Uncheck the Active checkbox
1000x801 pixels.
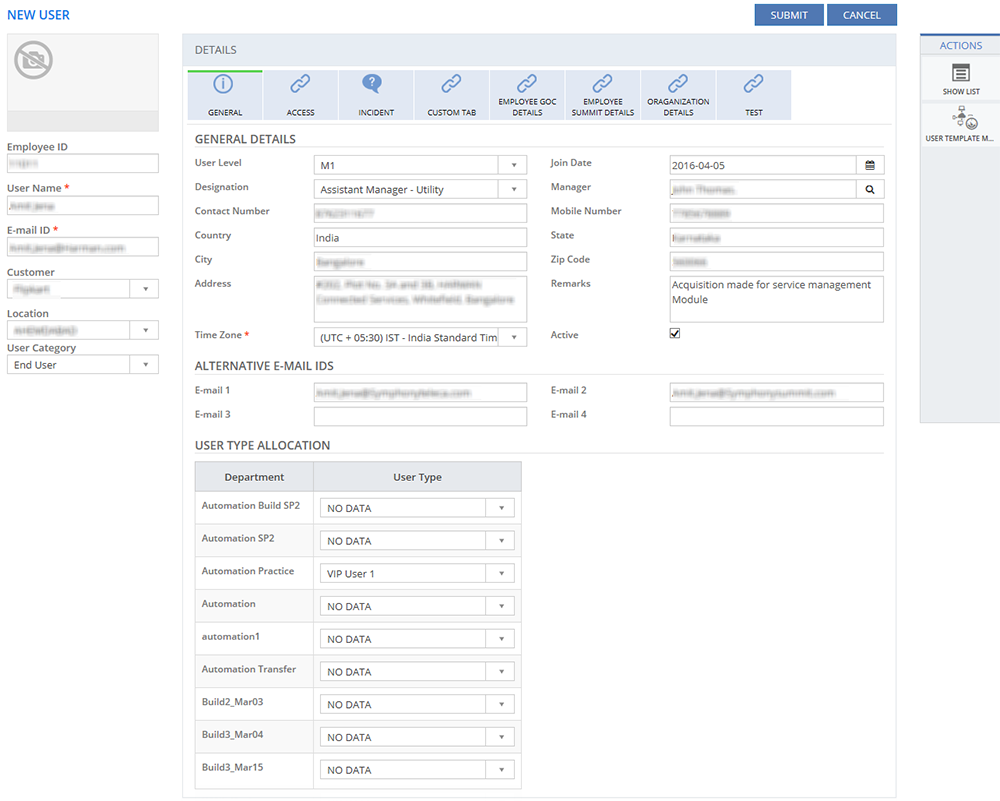pos(675,334)
